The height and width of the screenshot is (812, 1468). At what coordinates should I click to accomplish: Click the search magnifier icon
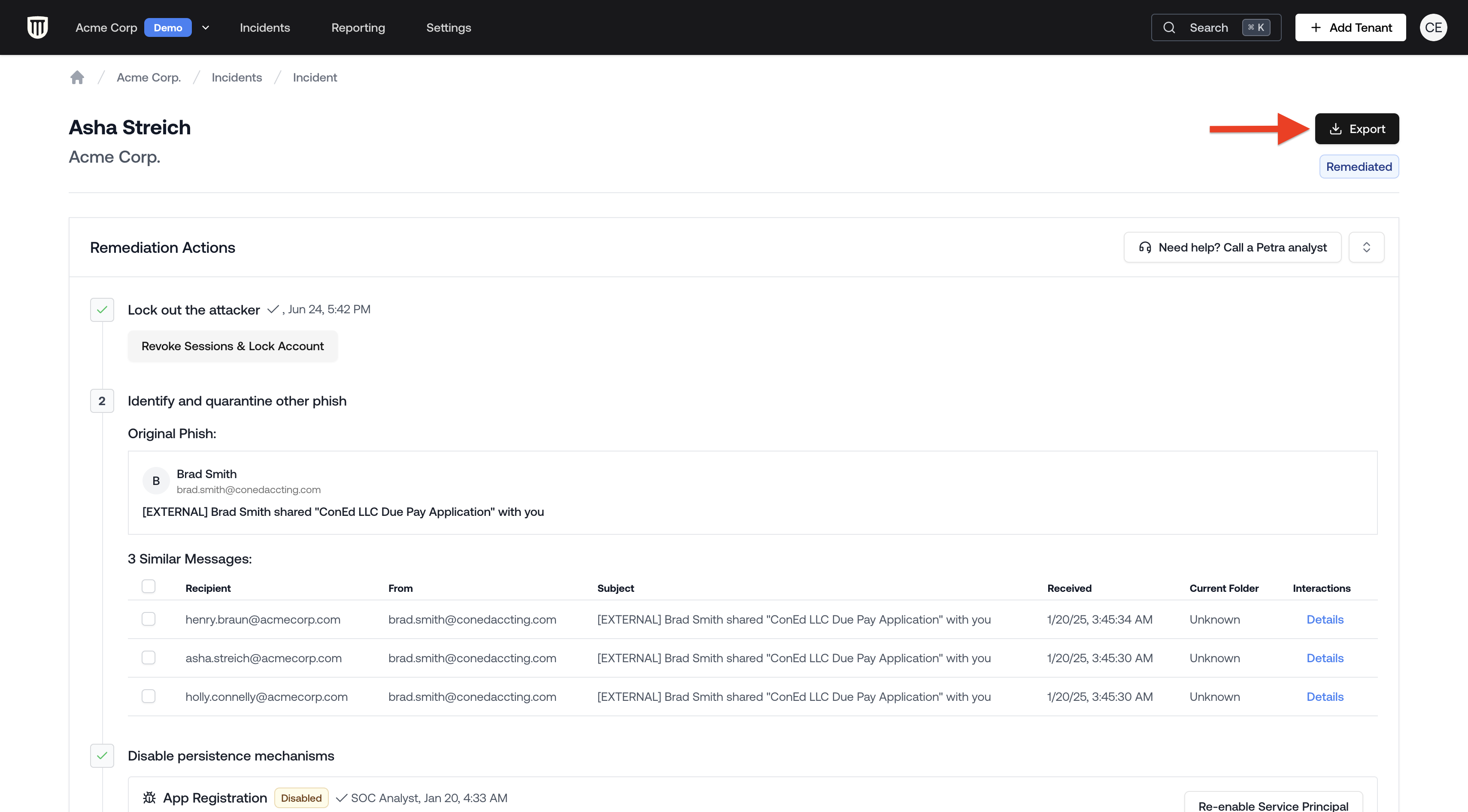(x=1169, y=27)
